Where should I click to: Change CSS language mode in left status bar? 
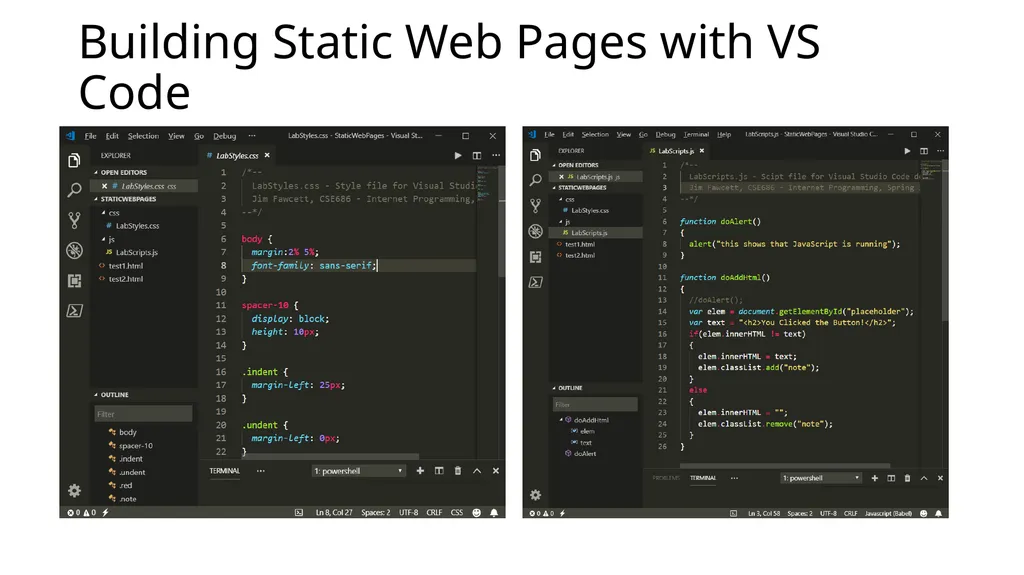pyautogui.click(x=457, y=513)
